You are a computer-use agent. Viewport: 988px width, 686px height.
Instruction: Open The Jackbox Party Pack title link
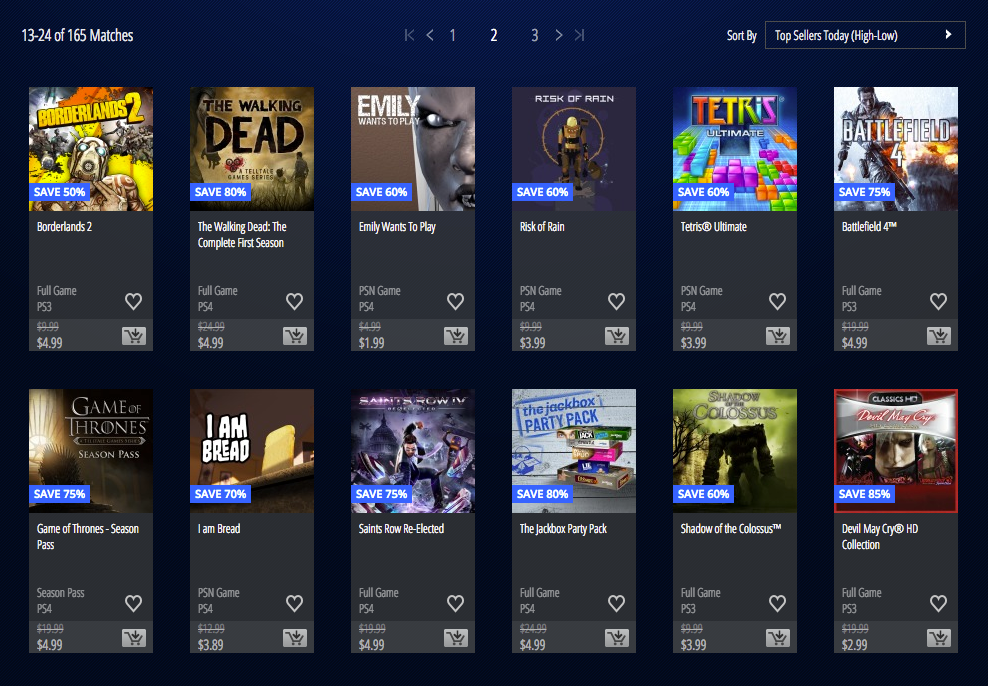coord(563,529)
